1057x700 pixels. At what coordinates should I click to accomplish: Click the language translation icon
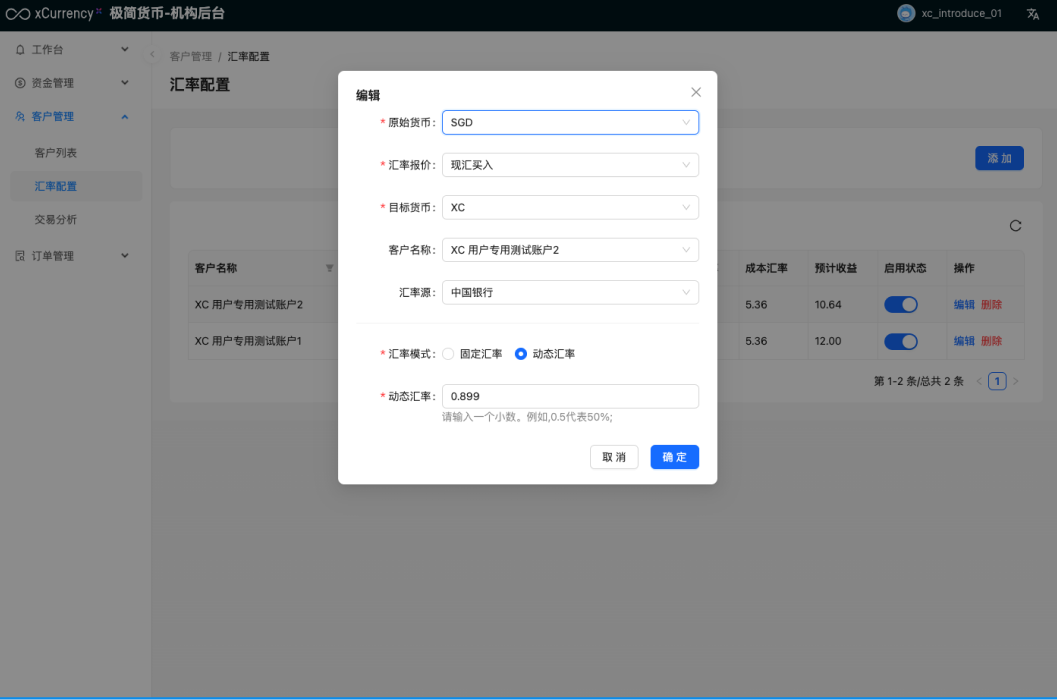pyautogui.click(x=1033, y=14)
